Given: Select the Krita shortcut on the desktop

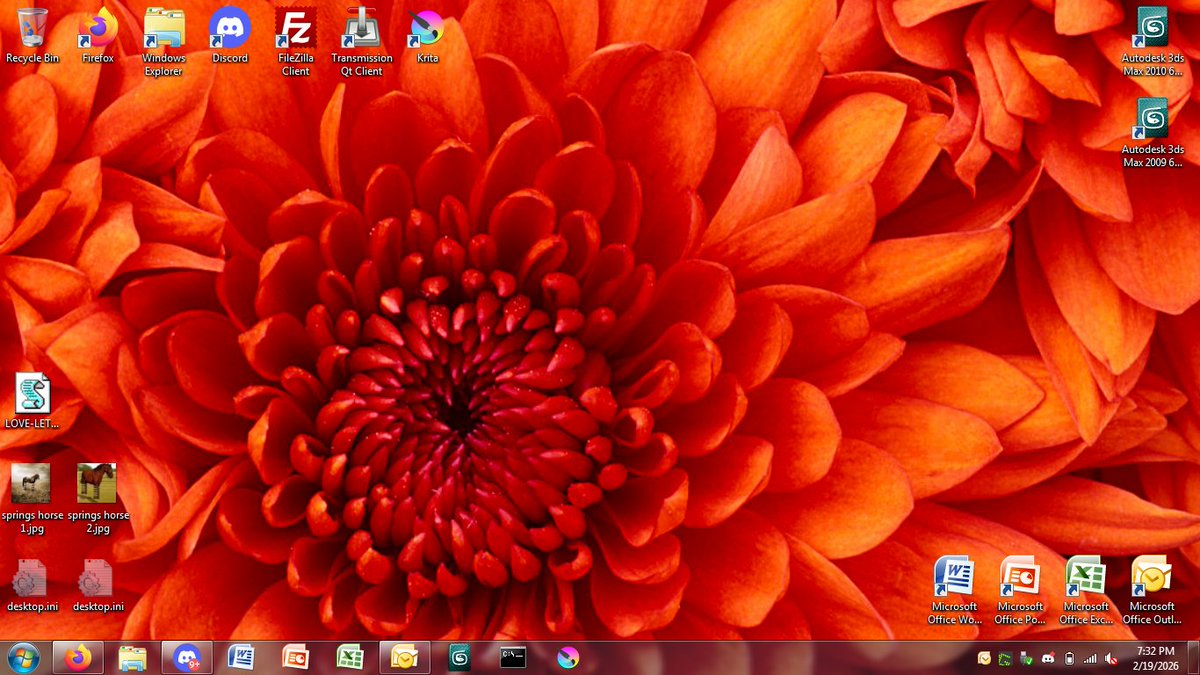Looking at the screenshot, I should coord(427,36).
